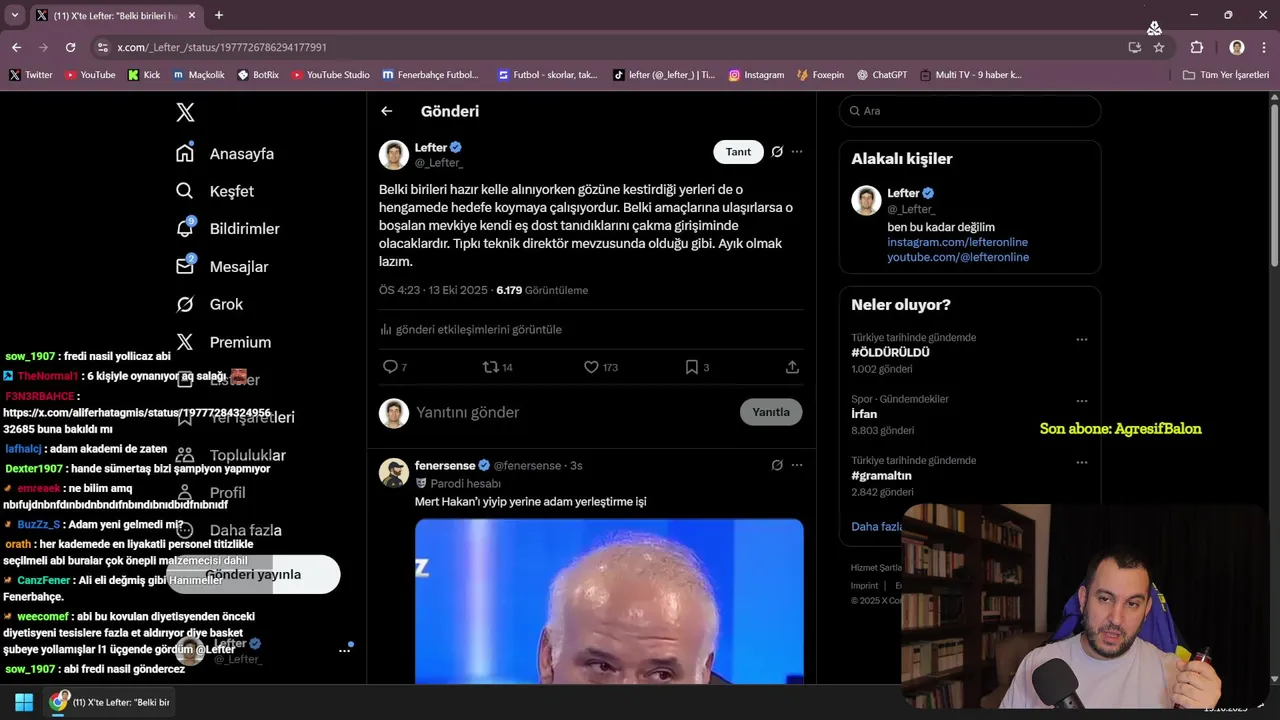Image resolution: width=1280 pixels, height=720 pixels.
Task: Click the Ara search field
Action: [x=970, y=111]
